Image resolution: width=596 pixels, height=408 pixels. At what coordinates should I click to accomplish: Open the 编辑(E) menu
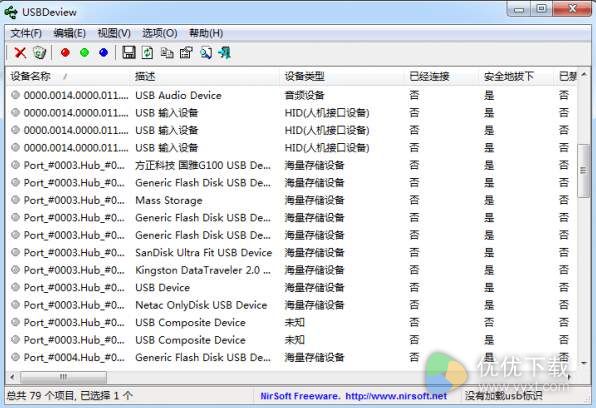point(70,33)
